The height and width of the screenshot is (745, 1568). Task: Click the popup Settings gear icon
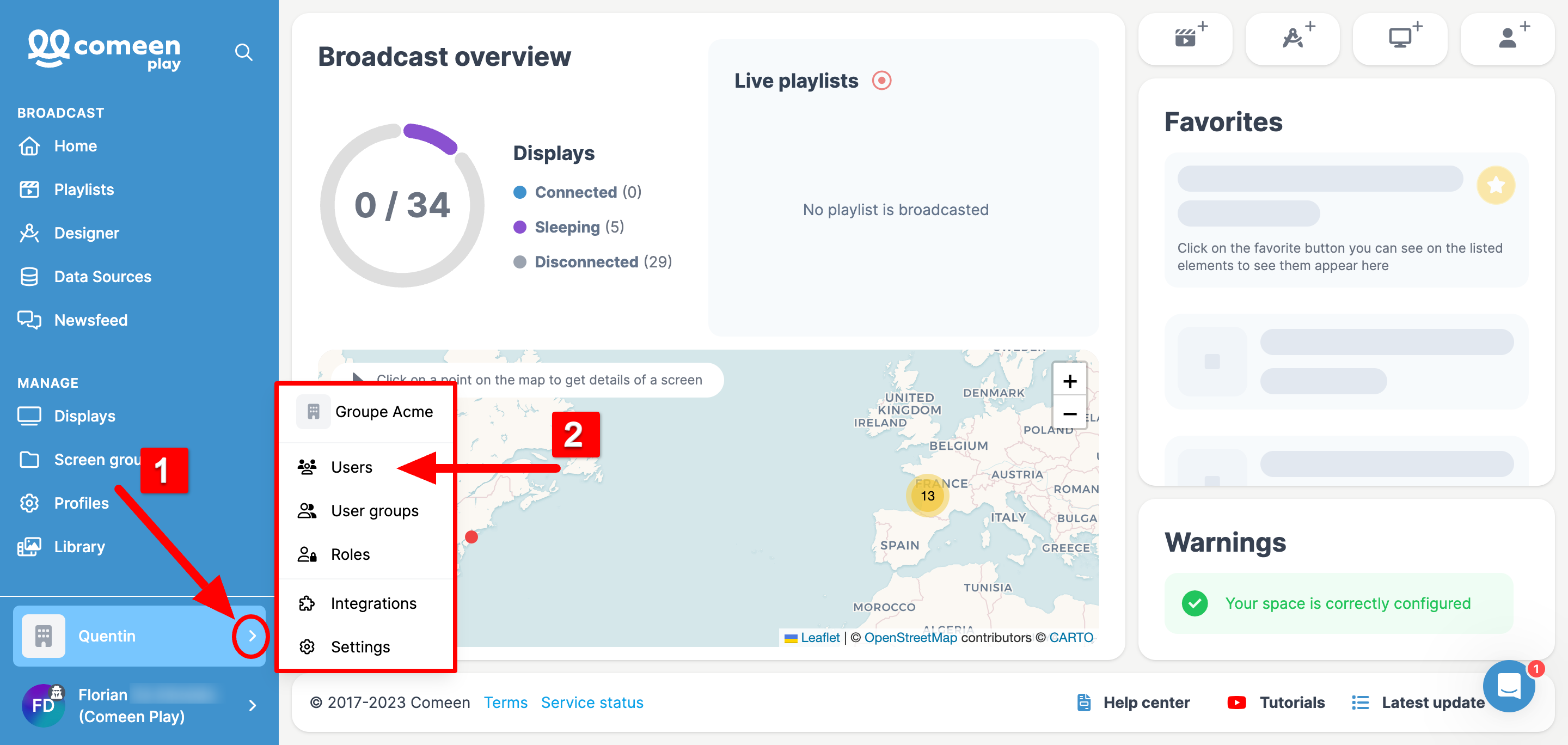pyautogui.click(x=307, y=646)
